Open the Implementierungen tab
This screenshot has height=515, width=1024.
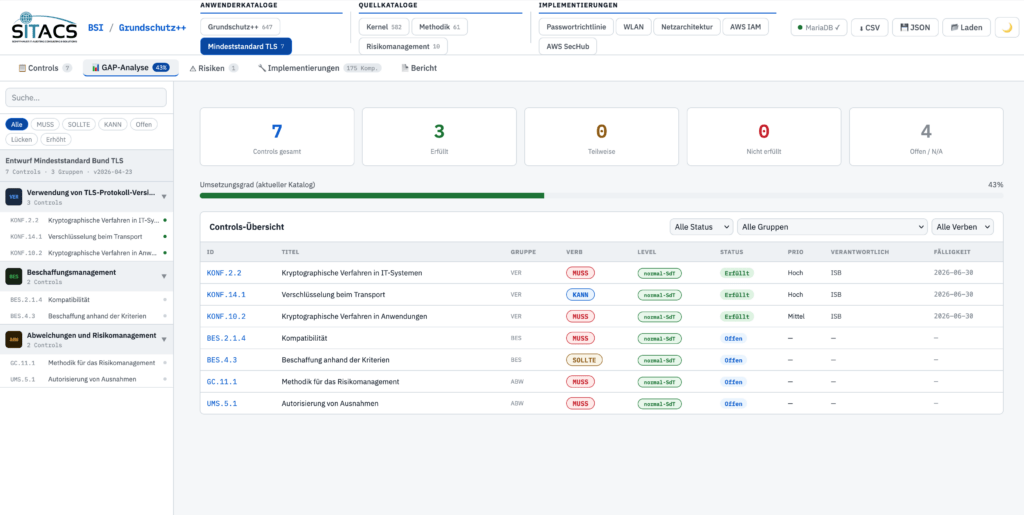point(319,68)
